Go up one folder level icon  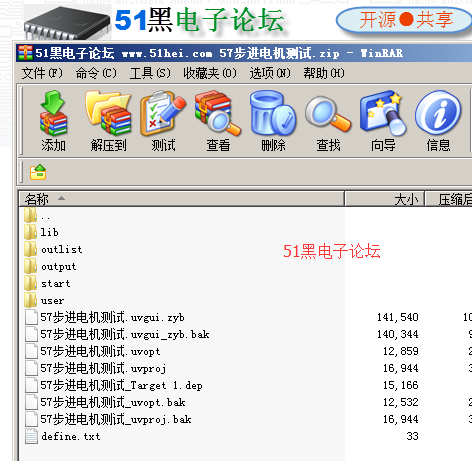pyautogui.click(x=38, y=172)
